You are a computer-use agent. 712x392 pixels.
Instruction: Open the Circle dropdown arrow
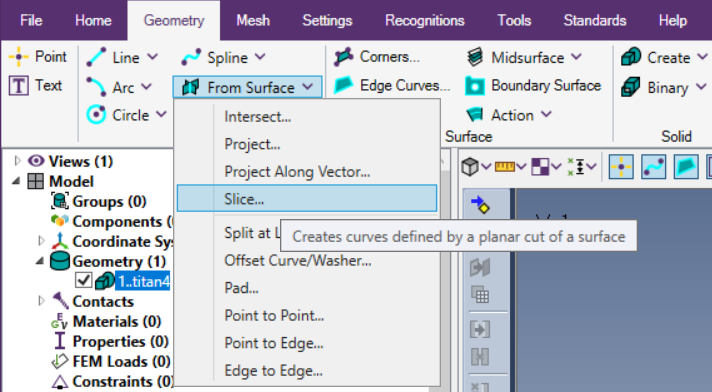tap(161, 114)
